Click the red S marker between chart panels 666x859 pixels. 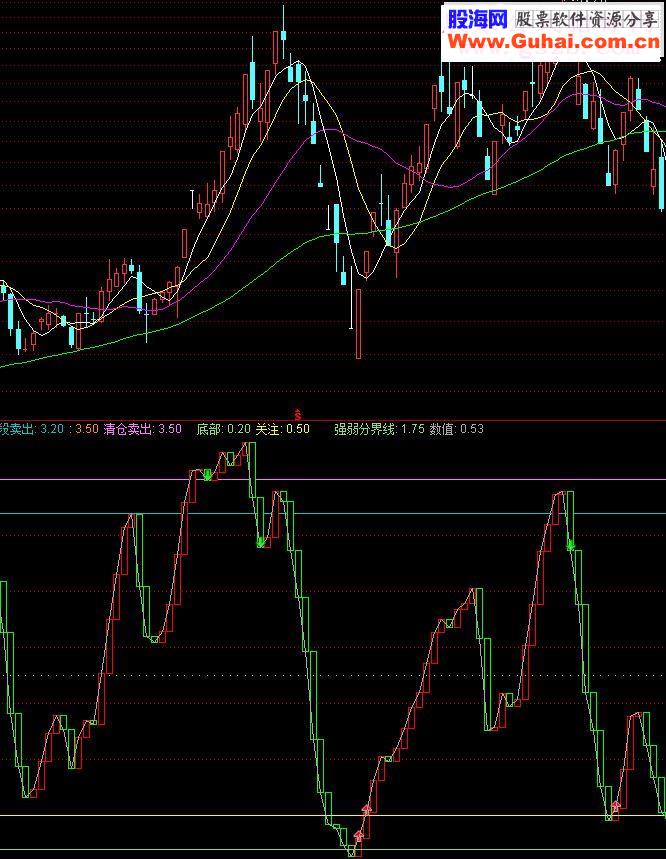coord(298,413)
